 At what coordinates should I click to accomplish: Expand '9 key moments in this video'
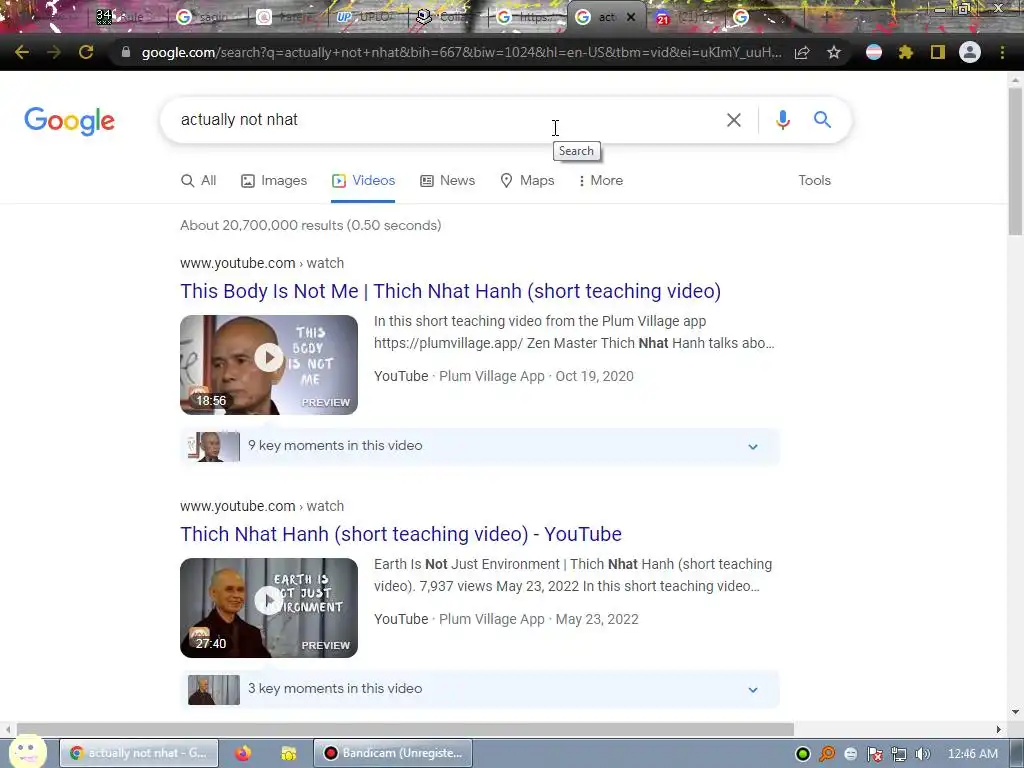480,447
